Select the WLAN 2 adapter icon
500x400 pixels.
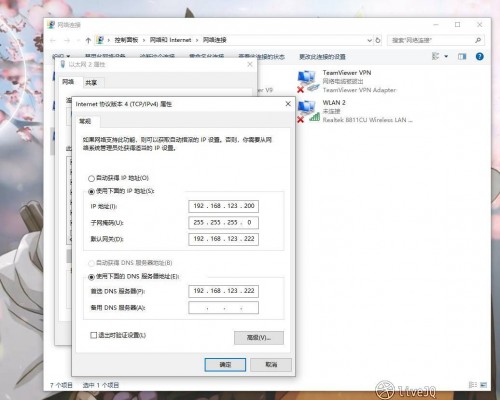pyautogui.click(x=307, y=111)
